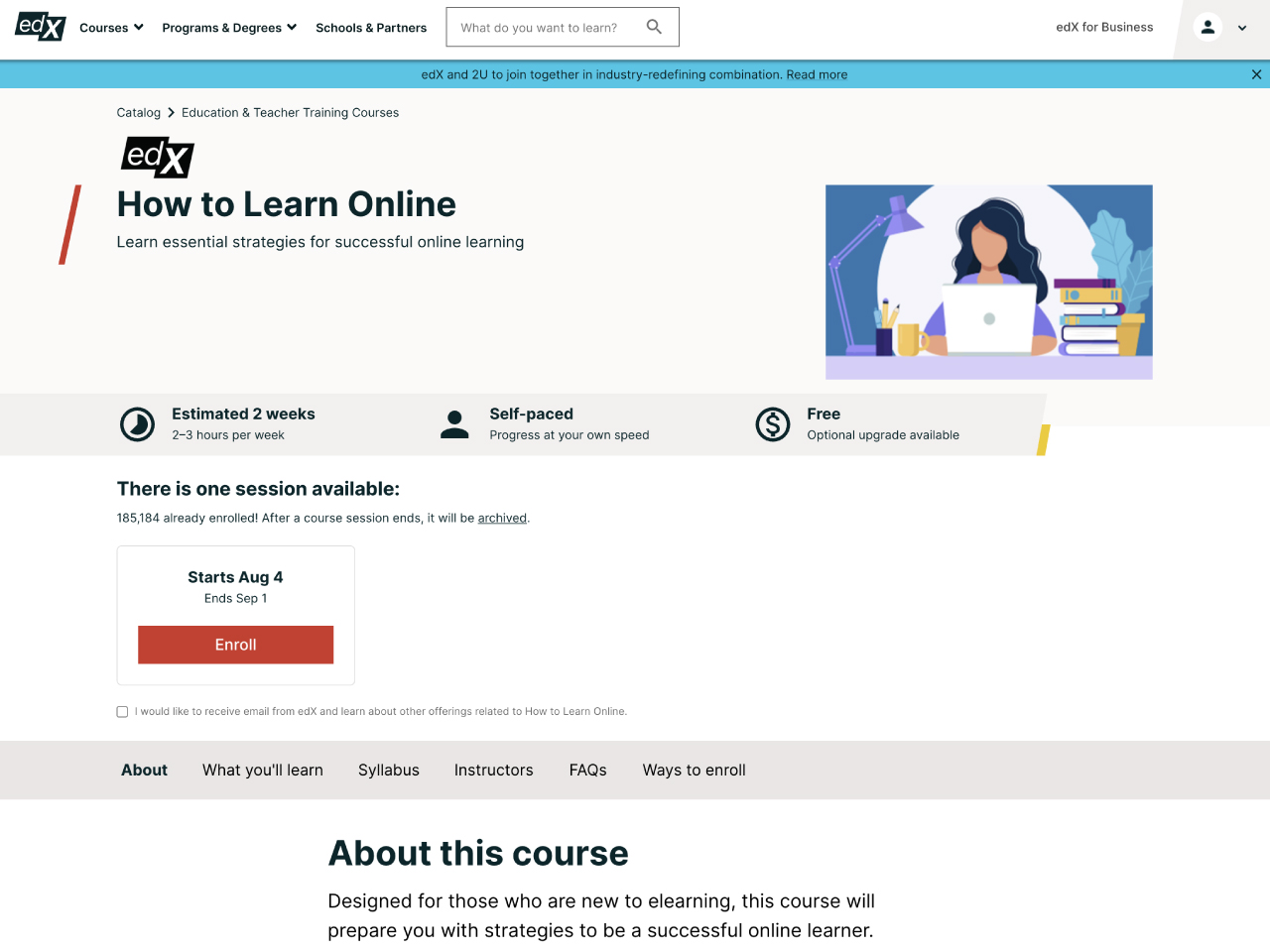Click the 'There is one session available:' heading

click(258, 489)
